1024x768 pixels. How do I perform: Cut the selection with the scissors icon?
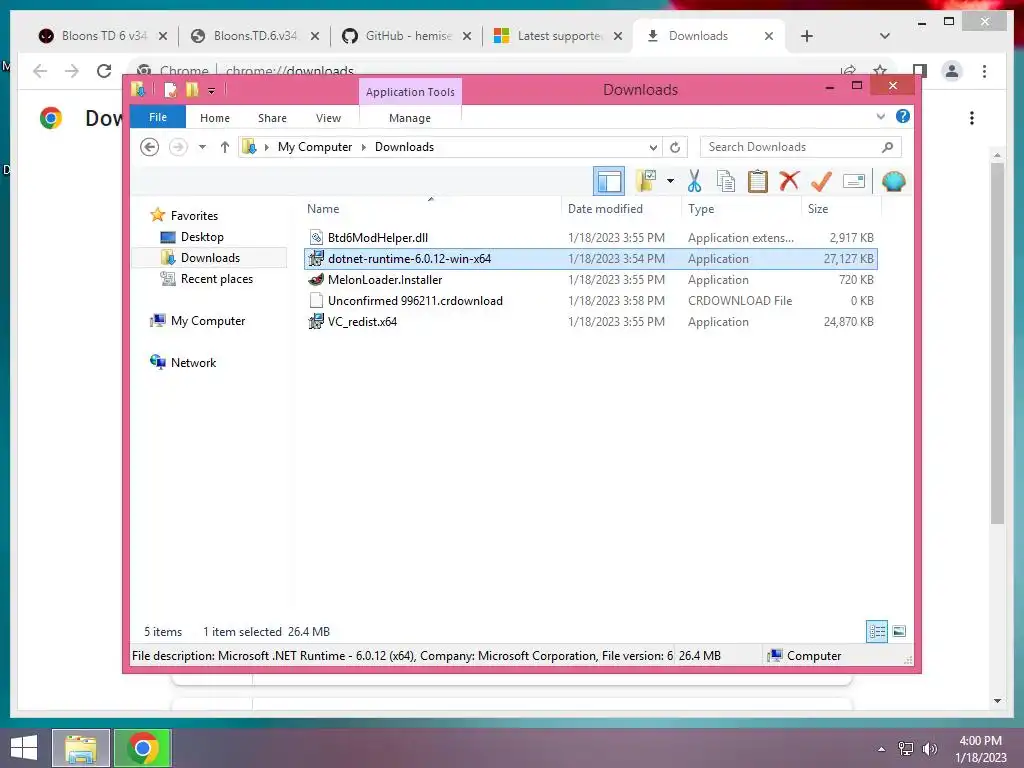694,181
